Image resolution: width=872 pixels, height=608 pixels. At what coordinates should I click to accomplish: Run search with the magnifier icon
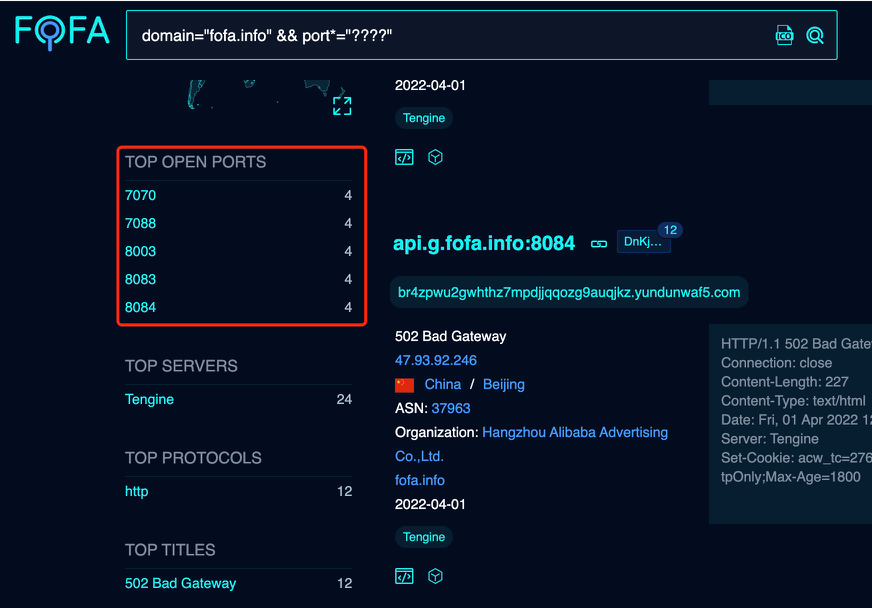pos(815,36)
